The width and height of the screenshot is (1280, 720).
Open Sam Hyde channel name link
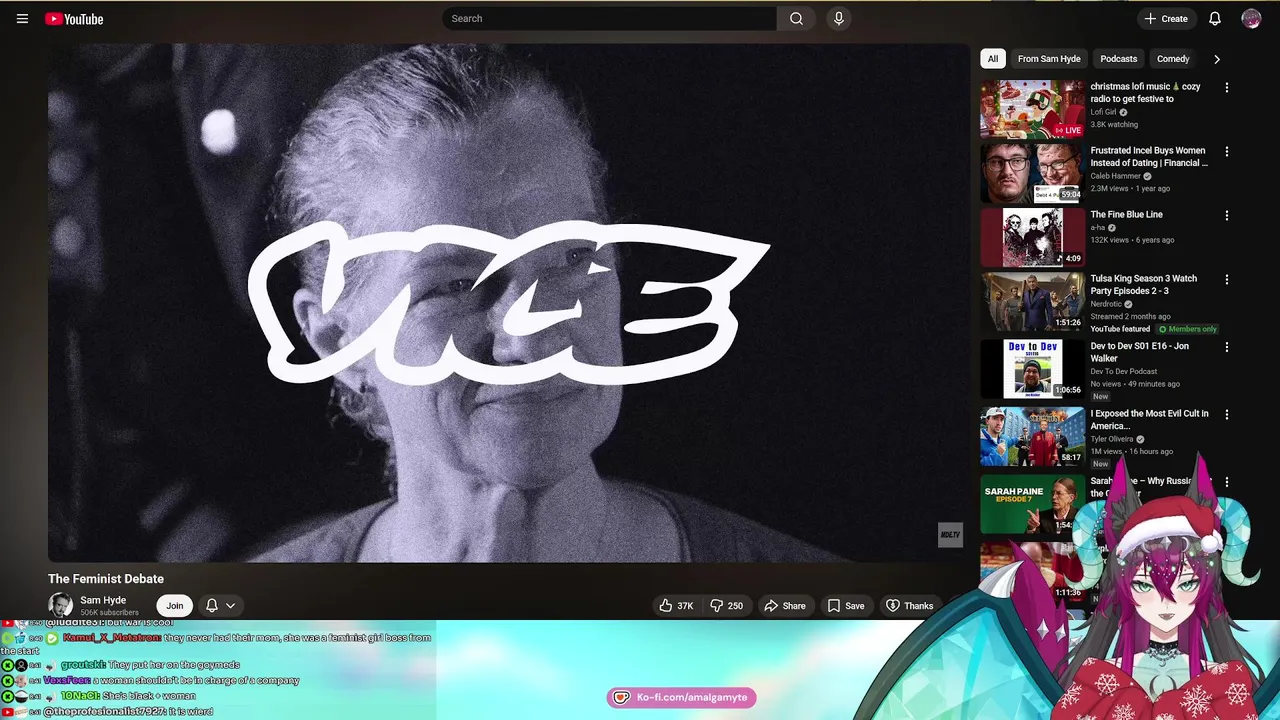[x=103, y=600]
